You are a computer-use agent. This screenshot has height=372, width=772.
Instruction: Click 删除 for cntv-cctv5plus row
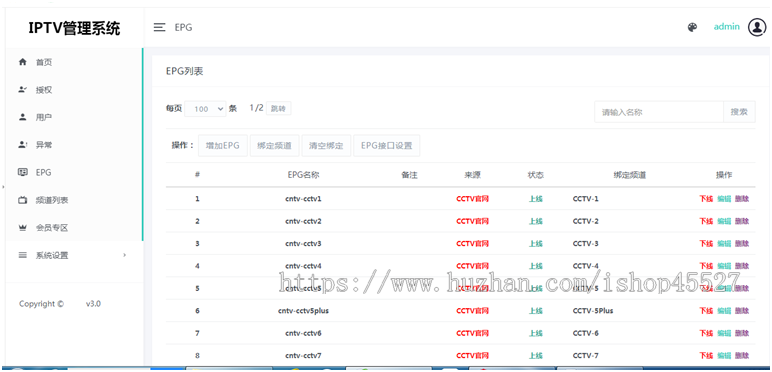pos(742,311)
